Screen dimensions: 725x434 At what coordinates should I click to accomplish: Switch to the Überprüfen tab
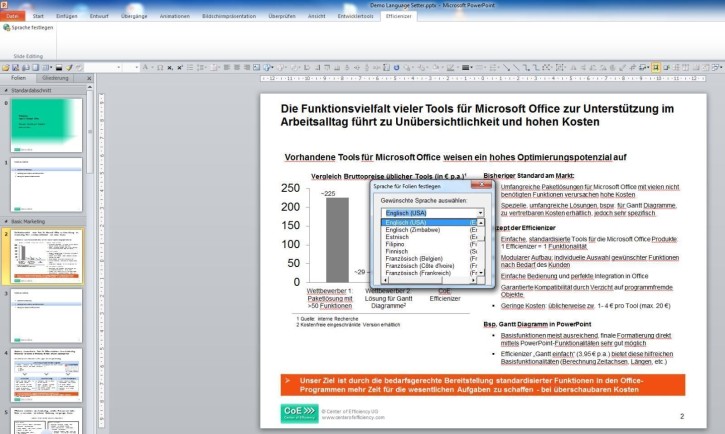click(x=282, y=16)
